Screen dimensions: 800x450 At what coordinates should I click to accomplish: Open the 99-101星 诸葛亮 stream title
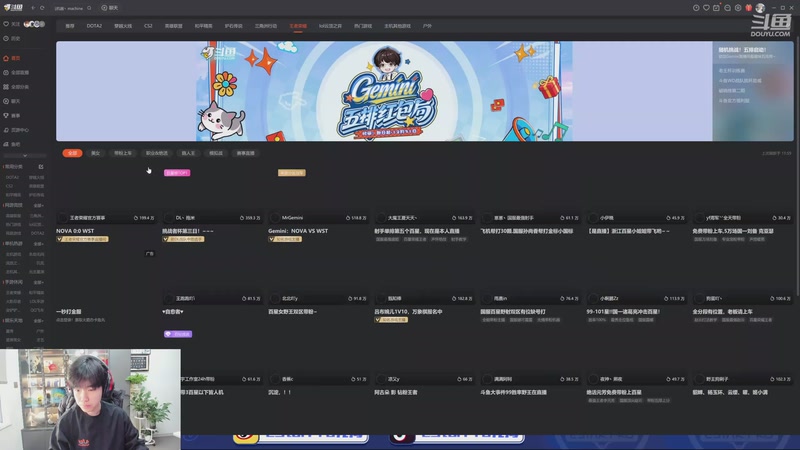tap(623, 312)
